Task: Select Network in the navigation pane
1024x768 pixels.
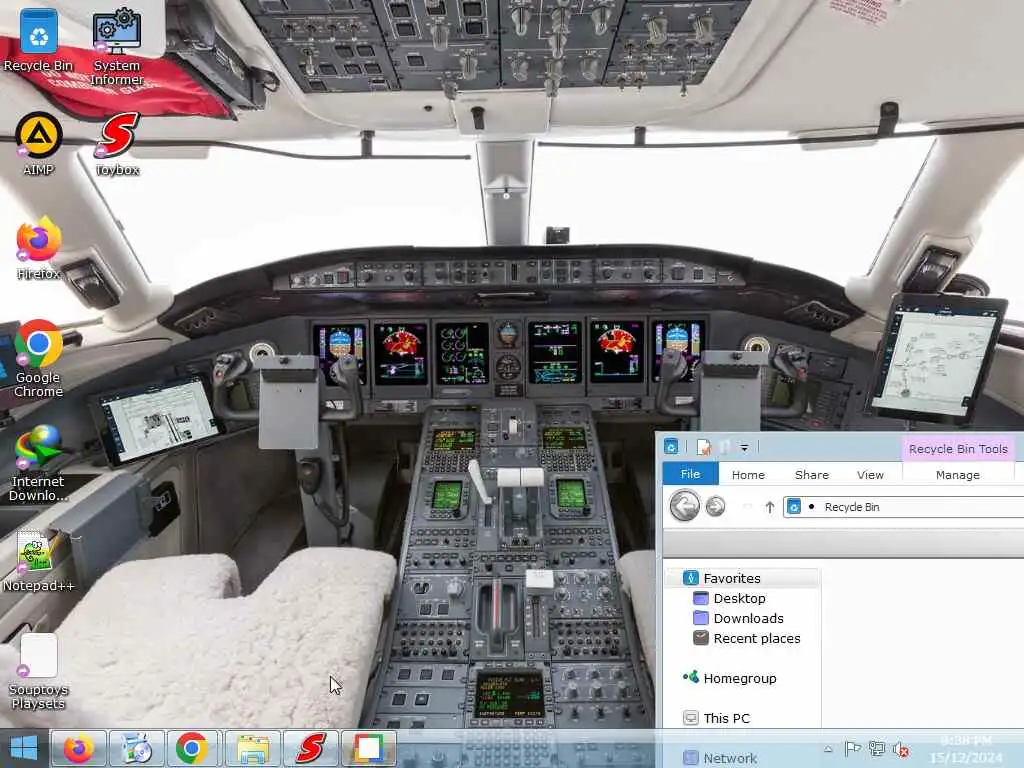Action: pos(729,758)
